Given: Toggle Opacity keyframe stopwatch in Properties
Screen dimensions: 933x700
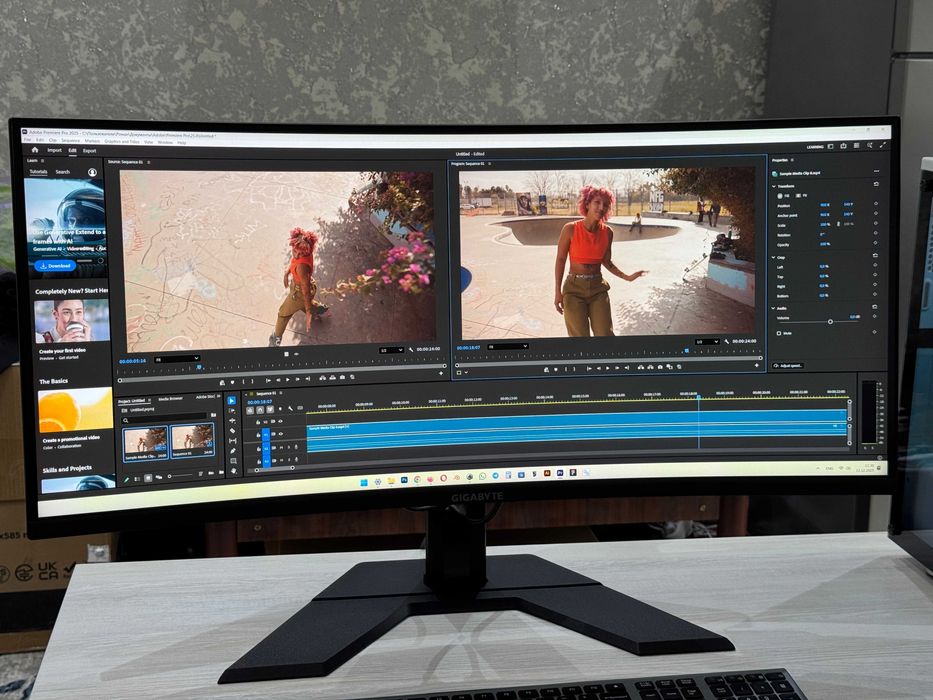Looking at the screenshot, I should click(x=875, y=243).
